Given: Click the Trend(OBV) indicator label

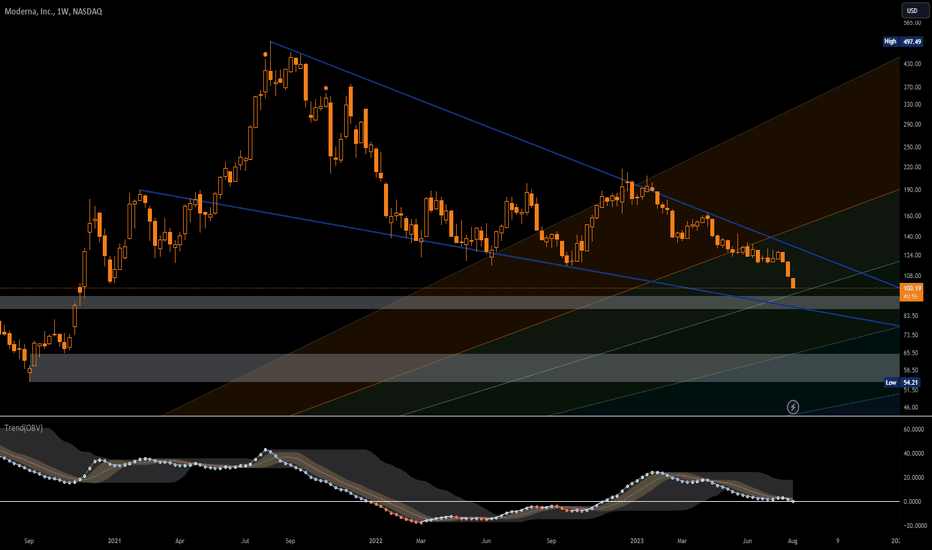Looking at the screenshot, I should (24, 428).
